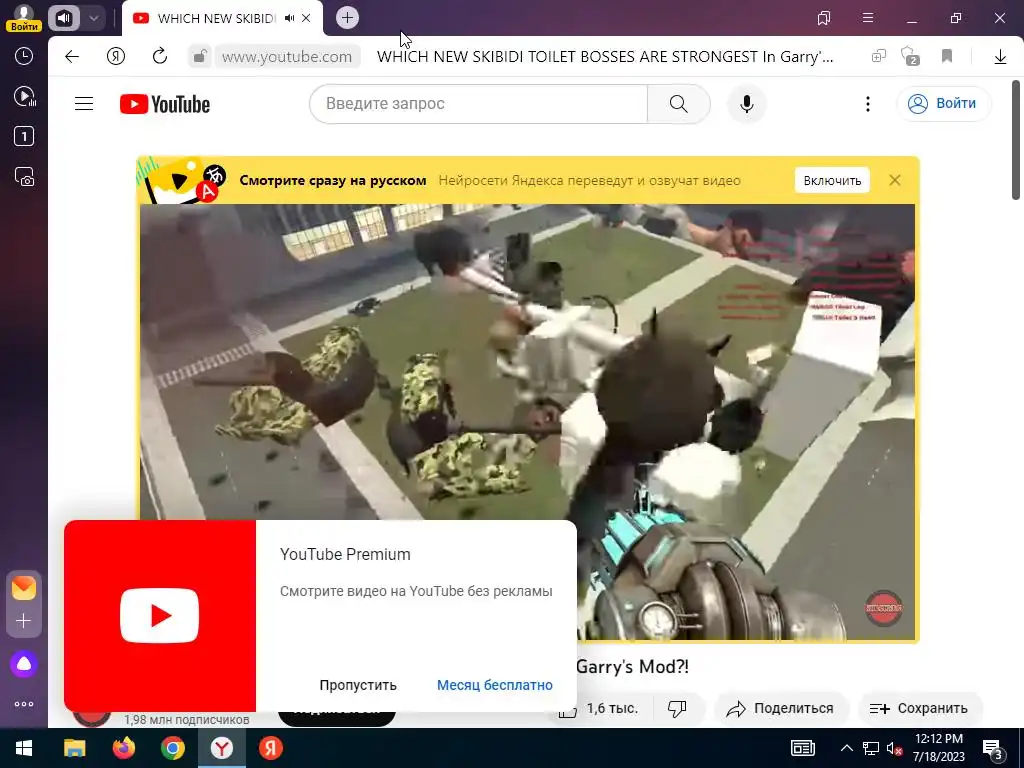Open sidebar more options three dots

pos(24,704)
